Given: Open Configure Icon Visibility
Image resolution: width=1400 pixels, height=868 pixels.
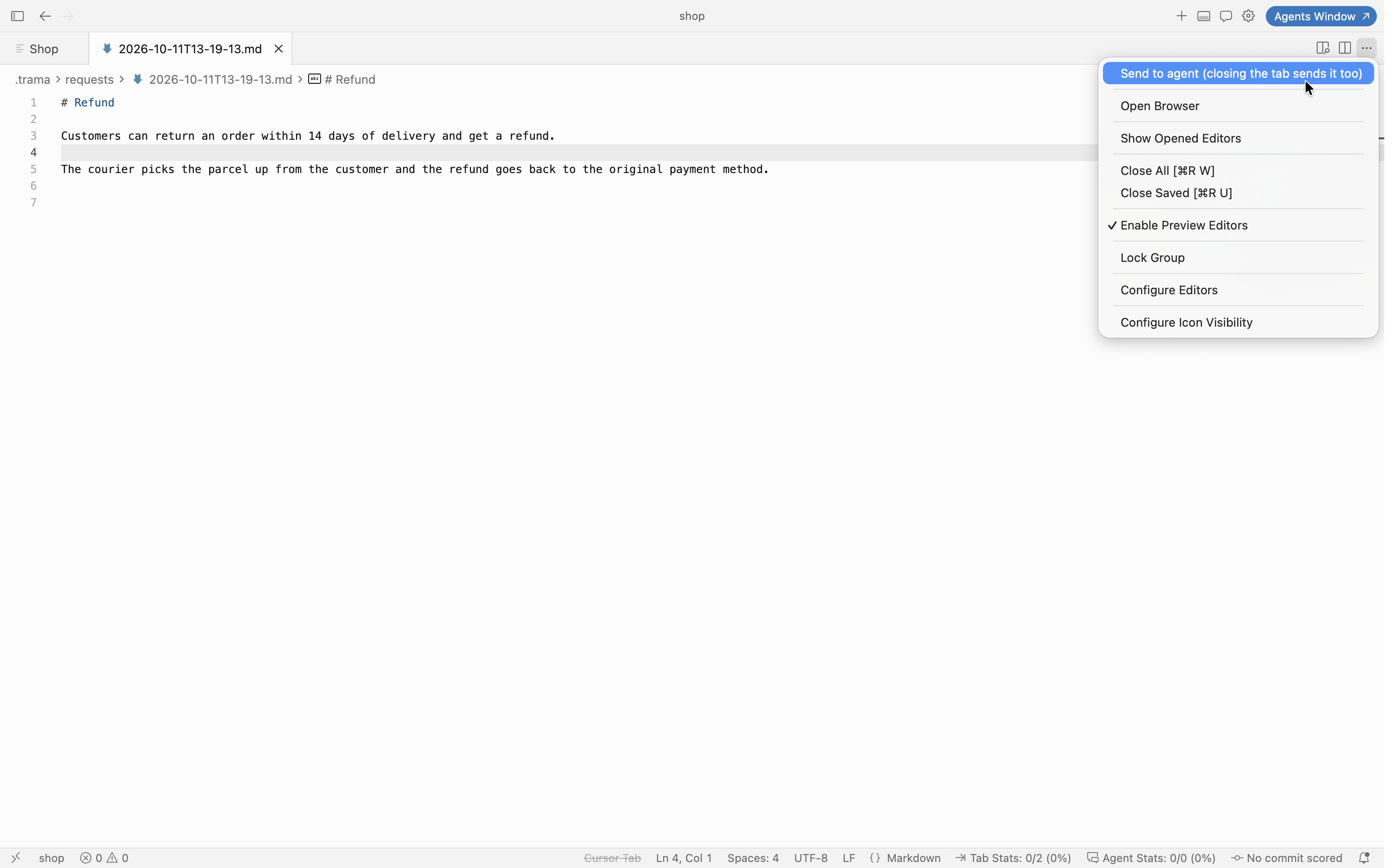Looking at the screenshot, I should click(x=1238, y=322).
